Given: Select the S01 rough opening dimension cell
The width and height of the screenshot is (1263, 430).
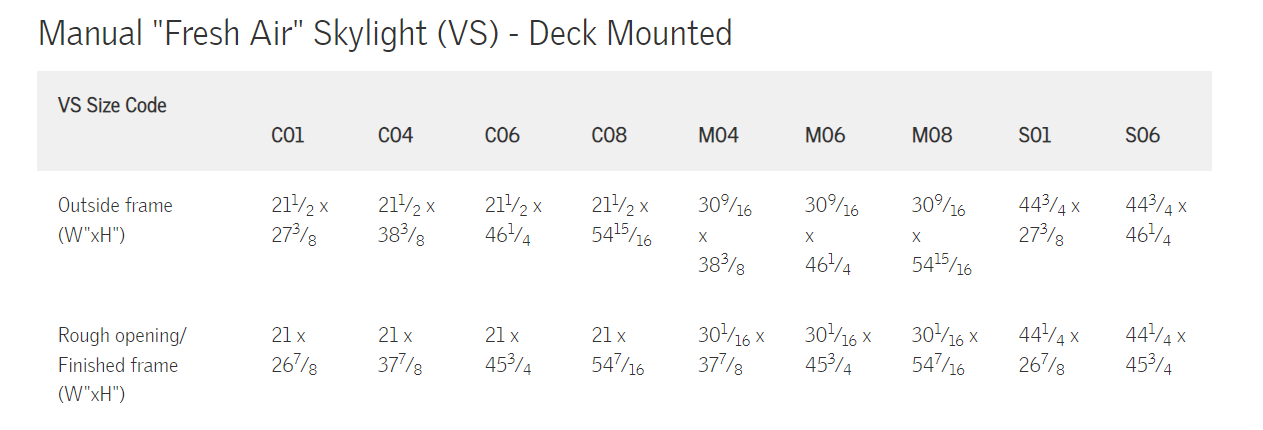Looking at the screenshot, I should (x=1049, y=351).
